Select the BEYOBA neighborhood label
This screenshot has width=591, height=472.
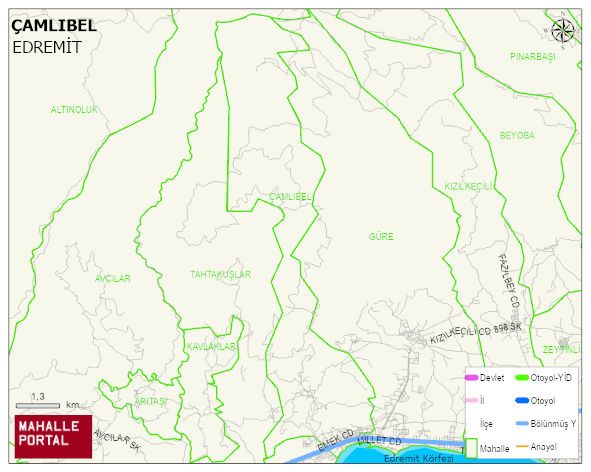(517, 135)
